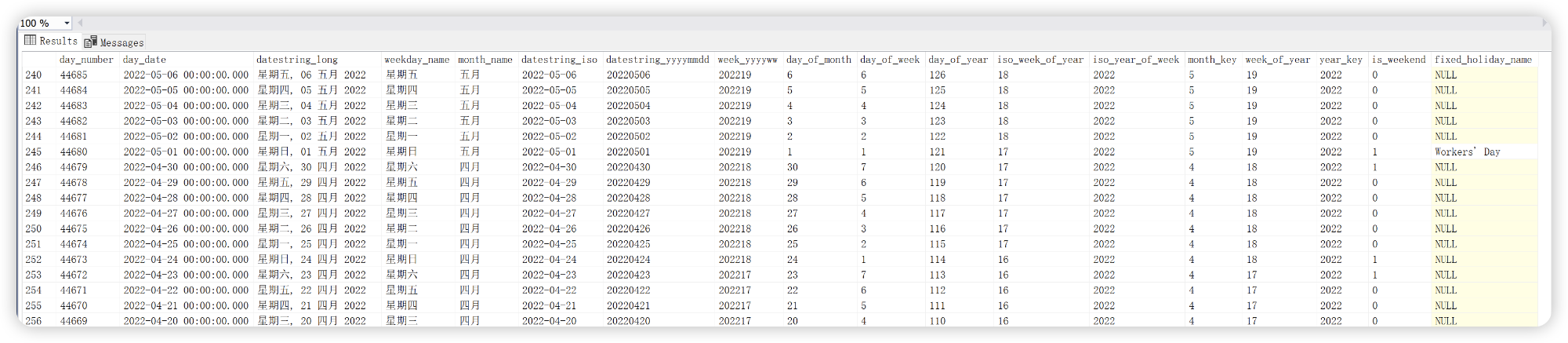
Task: Select the weekday_name column header
Action: pyautogui.click(x=418, y=60)
